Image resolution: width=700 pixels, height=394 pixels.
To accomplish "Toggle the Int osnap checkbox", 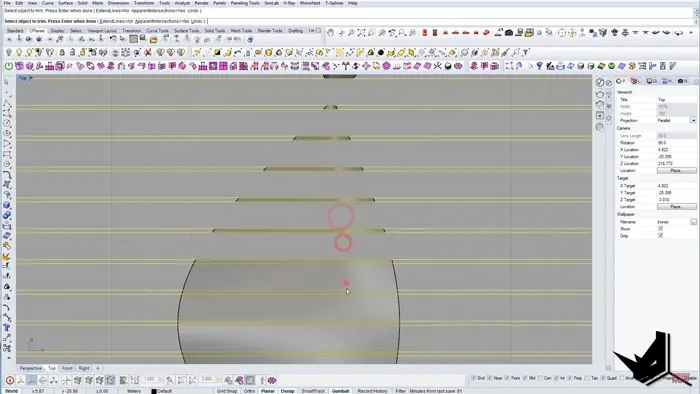I will [556, 378].
